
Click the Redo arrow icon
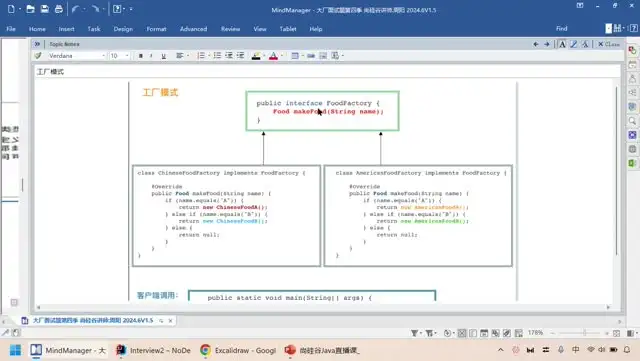(x=95, y=9)
